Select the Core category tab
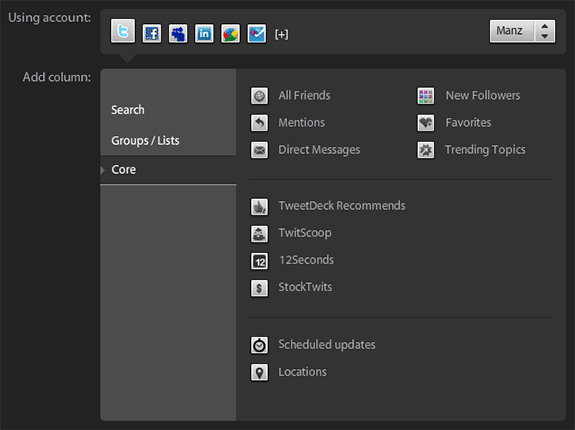The width and height of the screenshot is (575, 430). pyautogui.click(x=168, y=170)
